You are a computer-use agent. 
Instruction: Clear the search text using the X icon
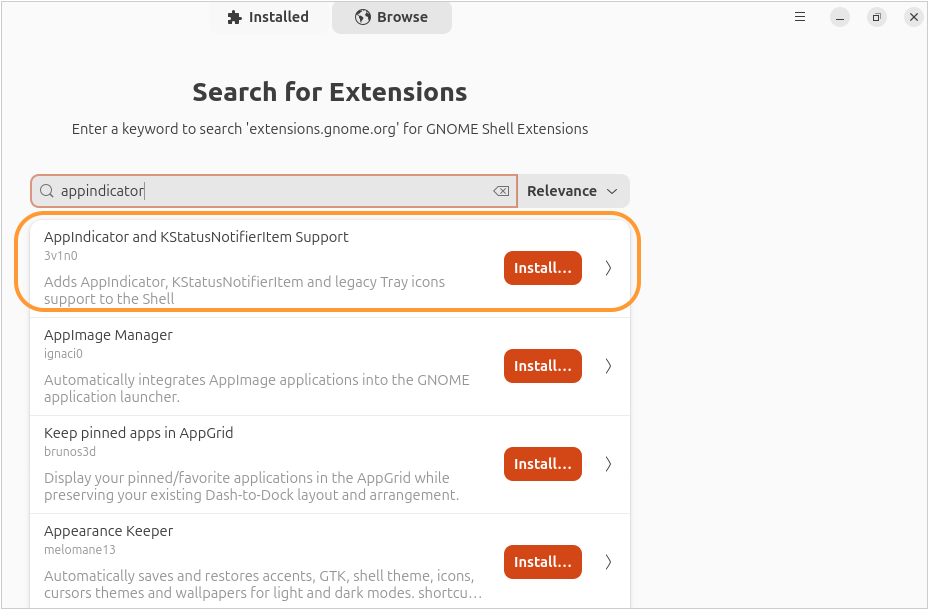point(500,190)
